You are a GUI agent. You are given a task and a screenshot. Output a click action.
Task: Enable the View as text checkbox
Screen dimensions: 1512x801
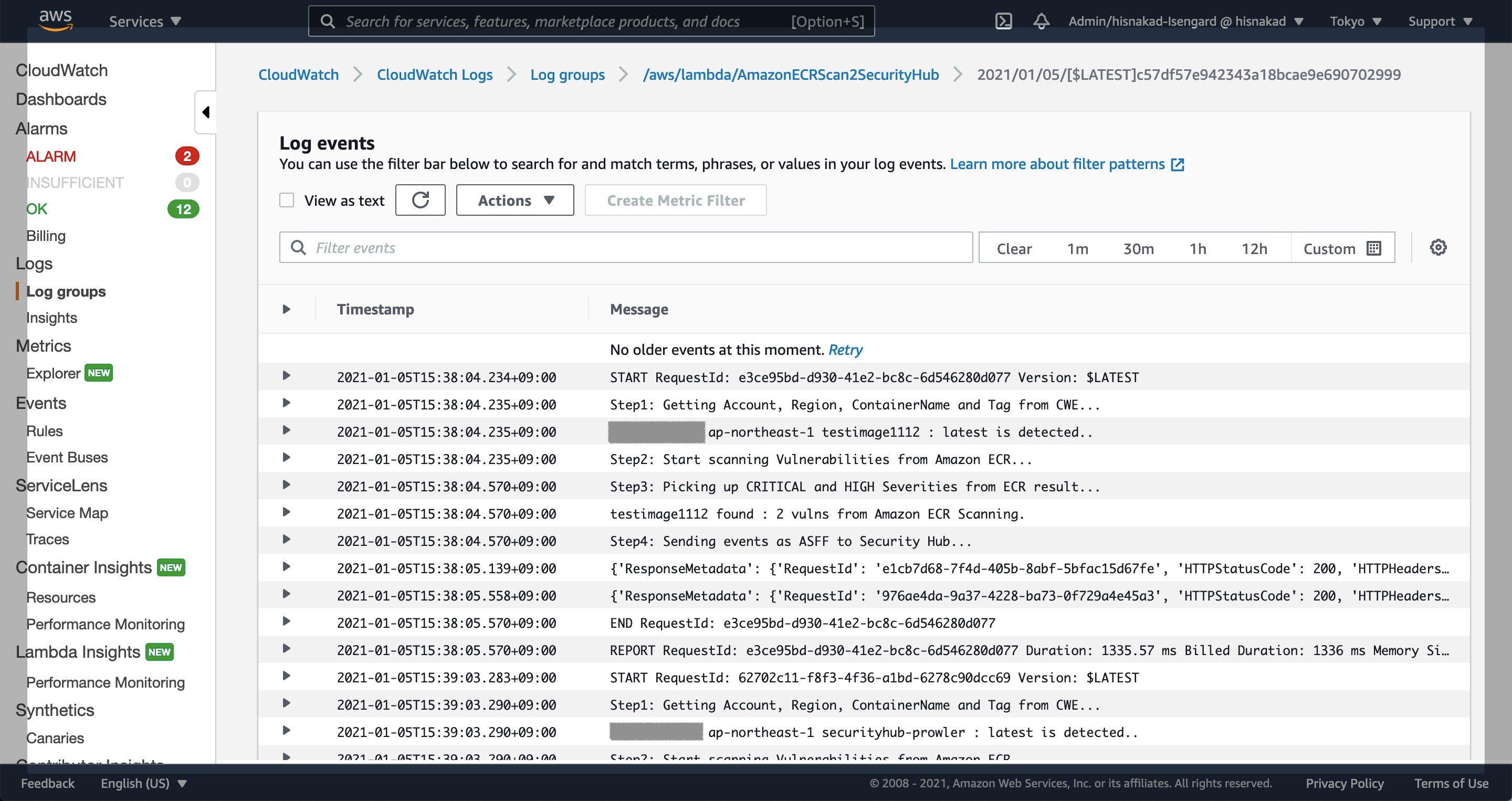[287, 200]
